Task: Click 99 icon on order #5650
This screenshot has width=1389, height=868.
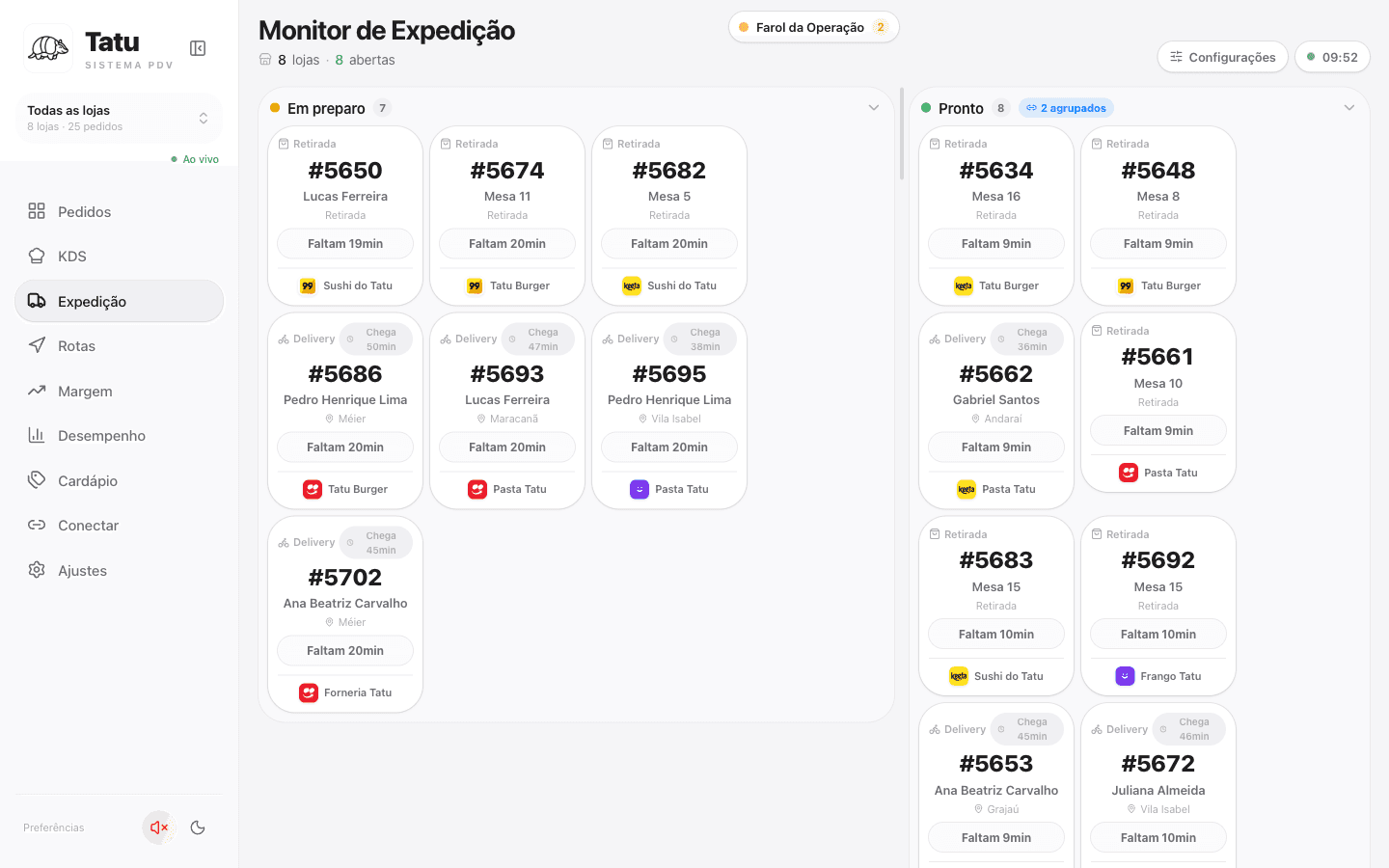Action: 308,285
